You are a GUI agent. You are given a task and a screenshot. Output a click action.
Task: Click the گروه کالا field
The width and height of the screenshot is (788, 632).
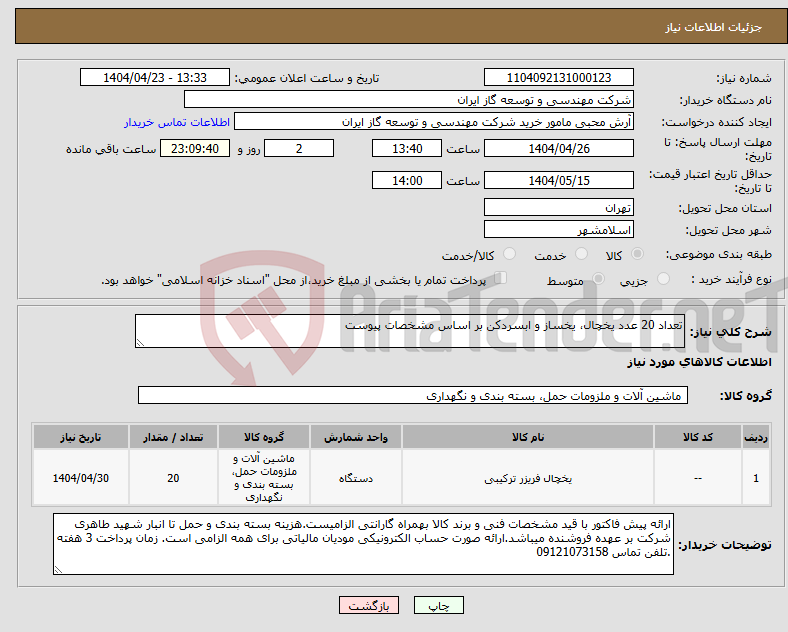[x=413, y=395]
